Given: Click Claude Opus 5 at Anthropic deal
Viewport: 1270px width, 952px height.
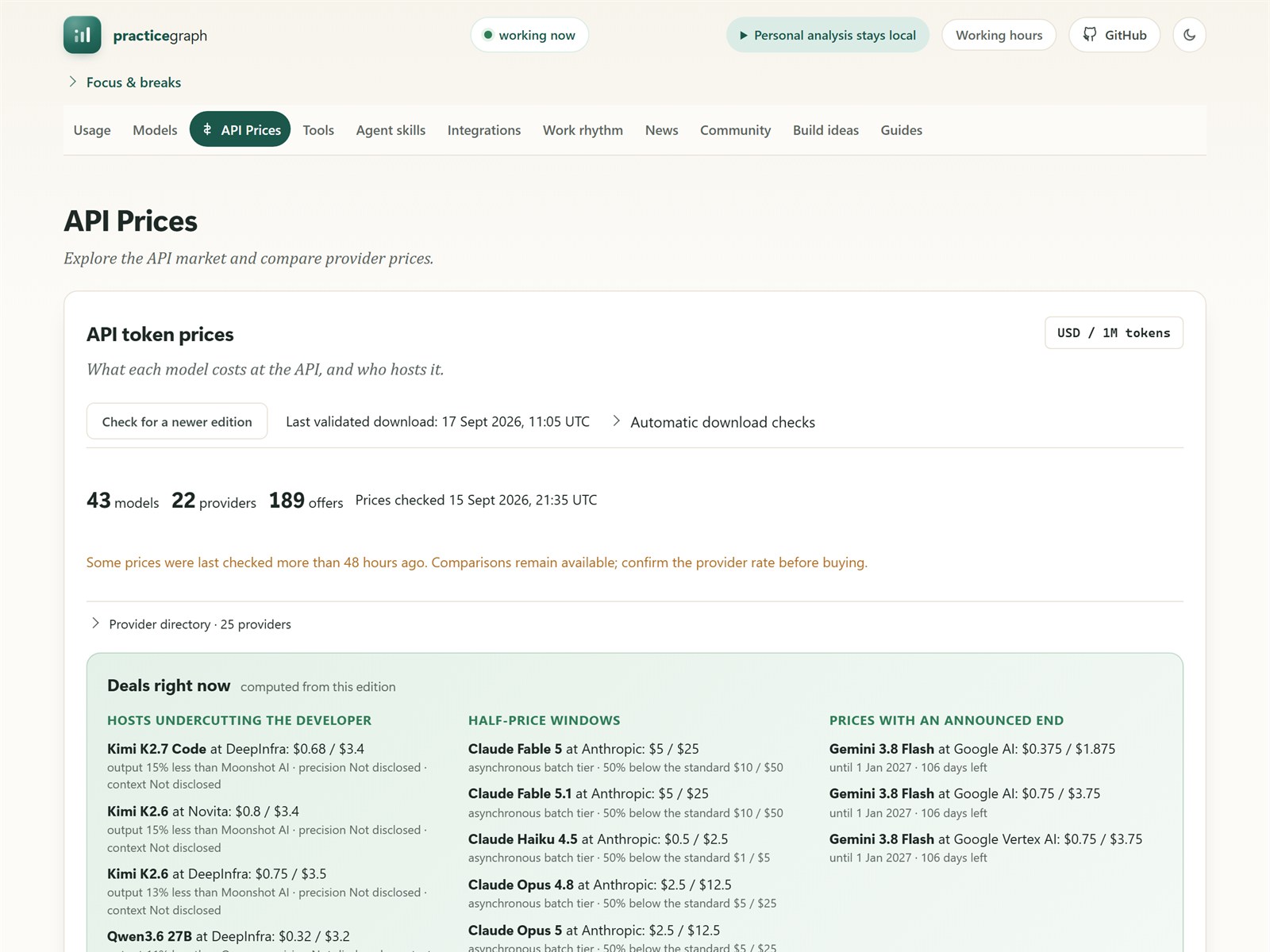Looking at the screenshot, I should click(x=594, y=931).
